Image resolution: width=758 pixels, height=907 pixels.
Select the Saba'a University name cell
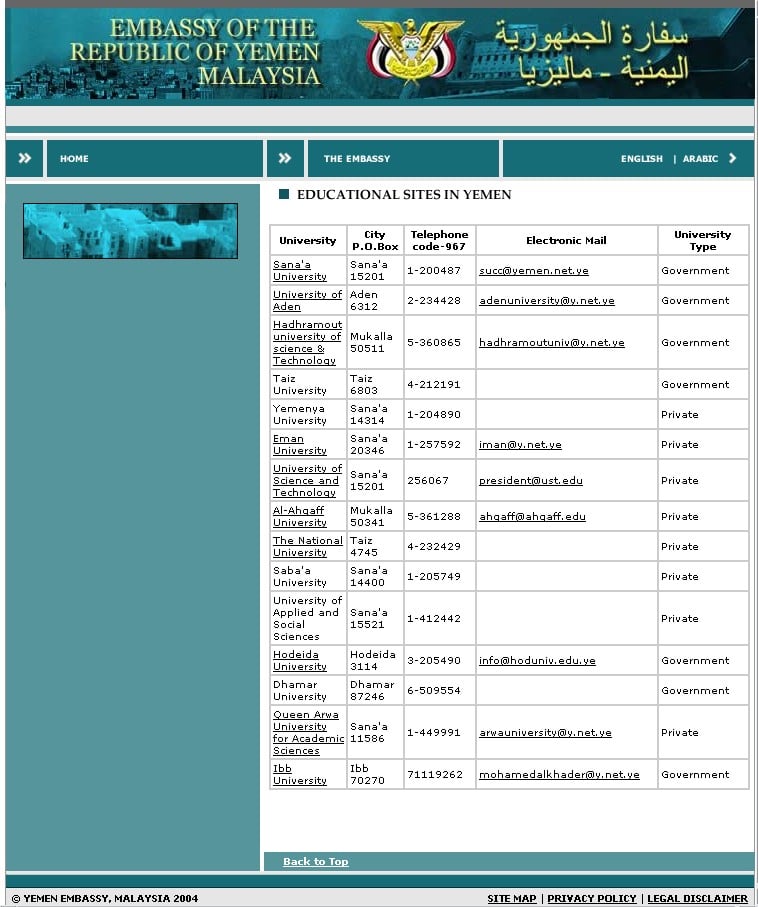pyautogui.click(x=308, y=576)
